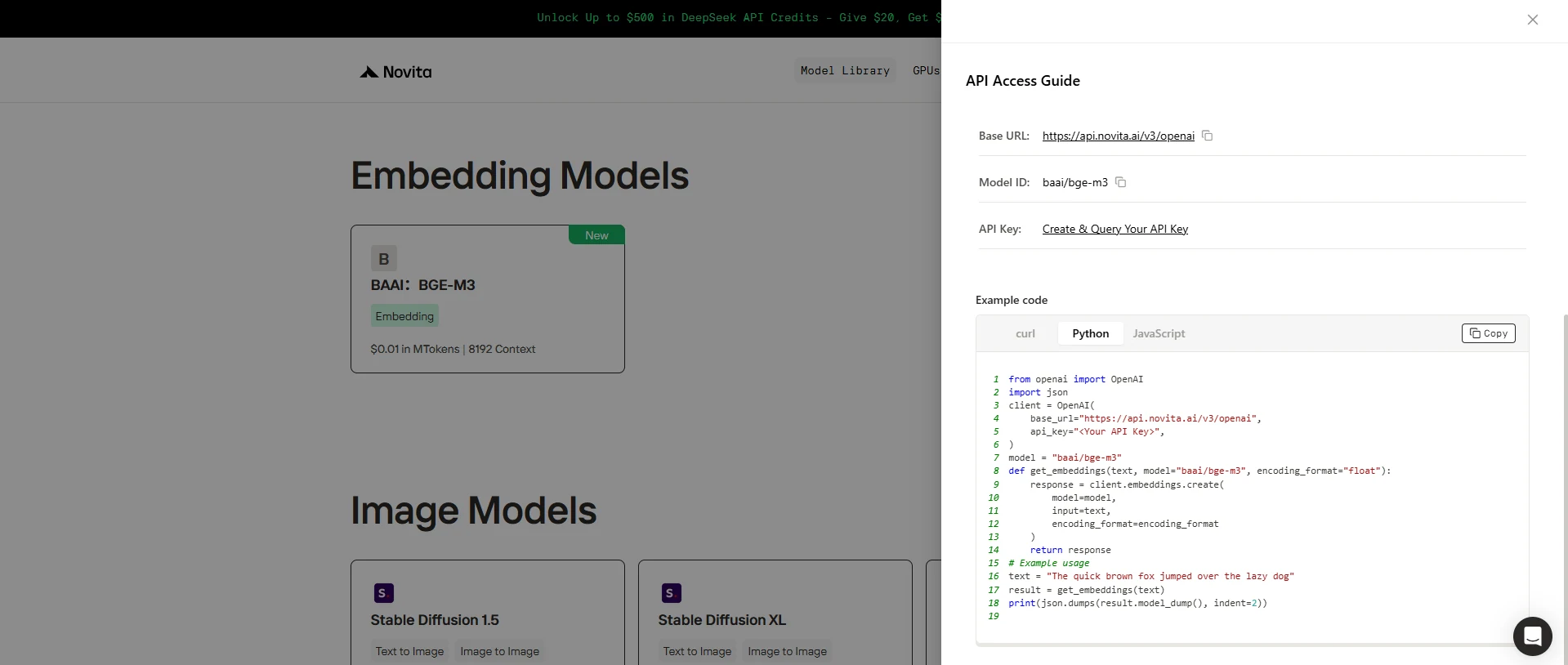
Task: Switch to the JavaScript code tab
Action: pos(1159,333)
